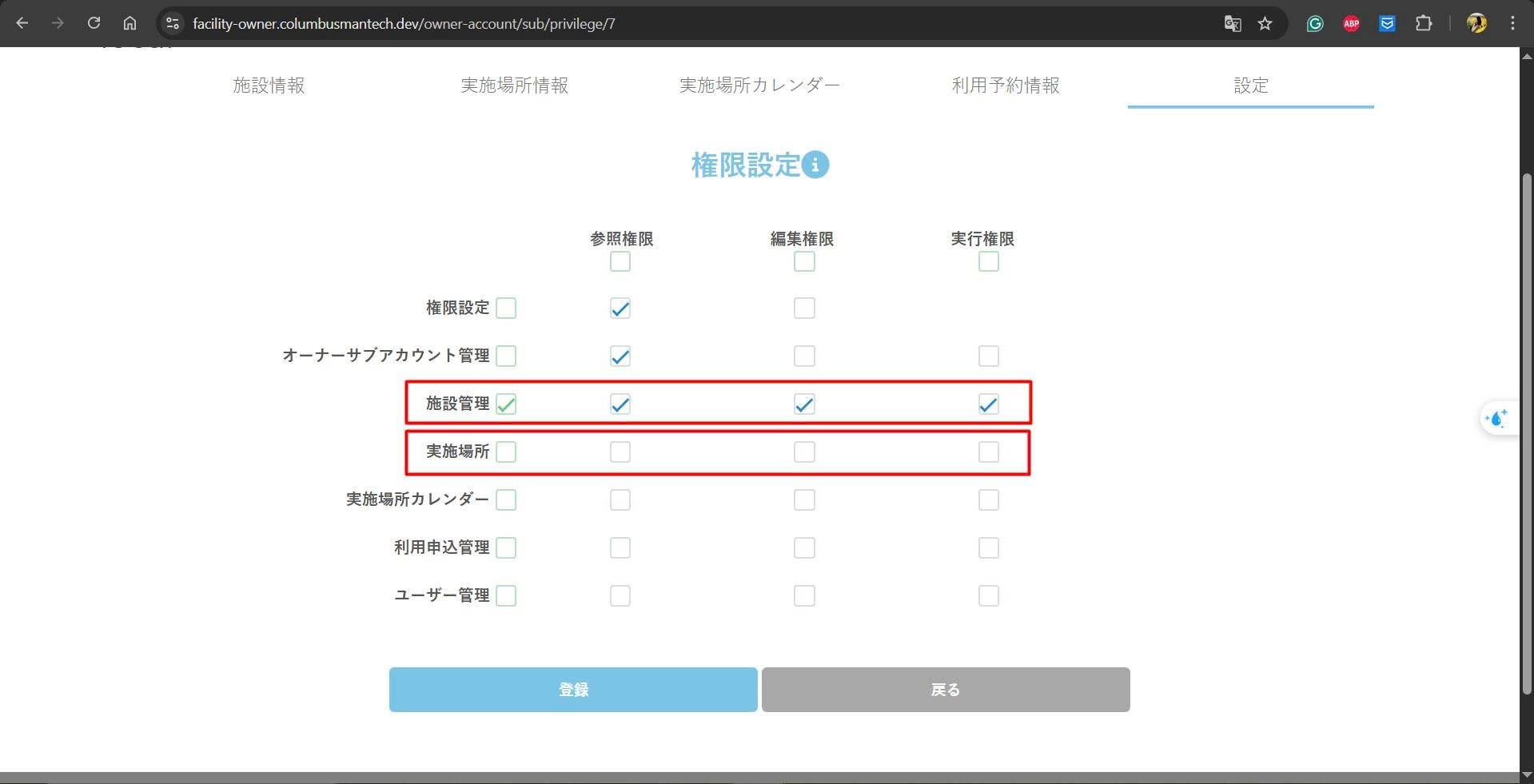Reload the page with the refresh icon
1534x784 pixels.
pos(94,23)
